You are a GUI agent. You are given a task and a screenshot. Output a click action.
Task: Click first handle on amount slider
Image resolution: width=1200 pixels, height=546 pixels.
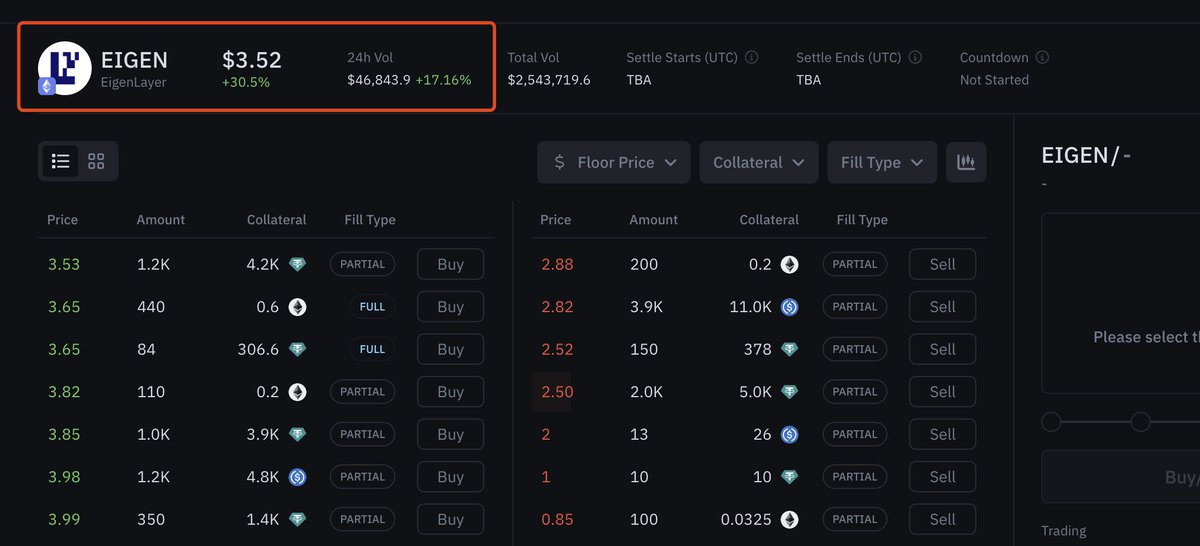[x=1051, y=422]
